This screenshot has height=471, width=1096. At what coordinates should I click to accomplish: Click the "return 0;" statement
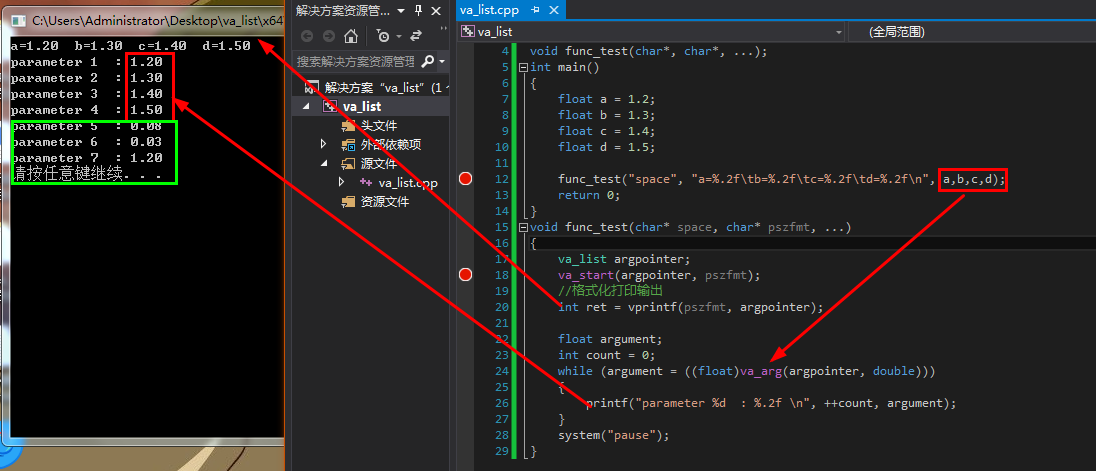click(x=589, y=195)
